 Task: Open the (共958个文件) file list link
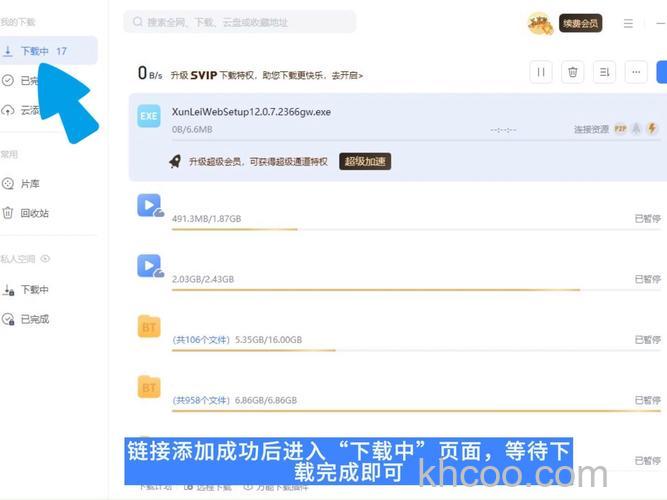coord(201,400)
